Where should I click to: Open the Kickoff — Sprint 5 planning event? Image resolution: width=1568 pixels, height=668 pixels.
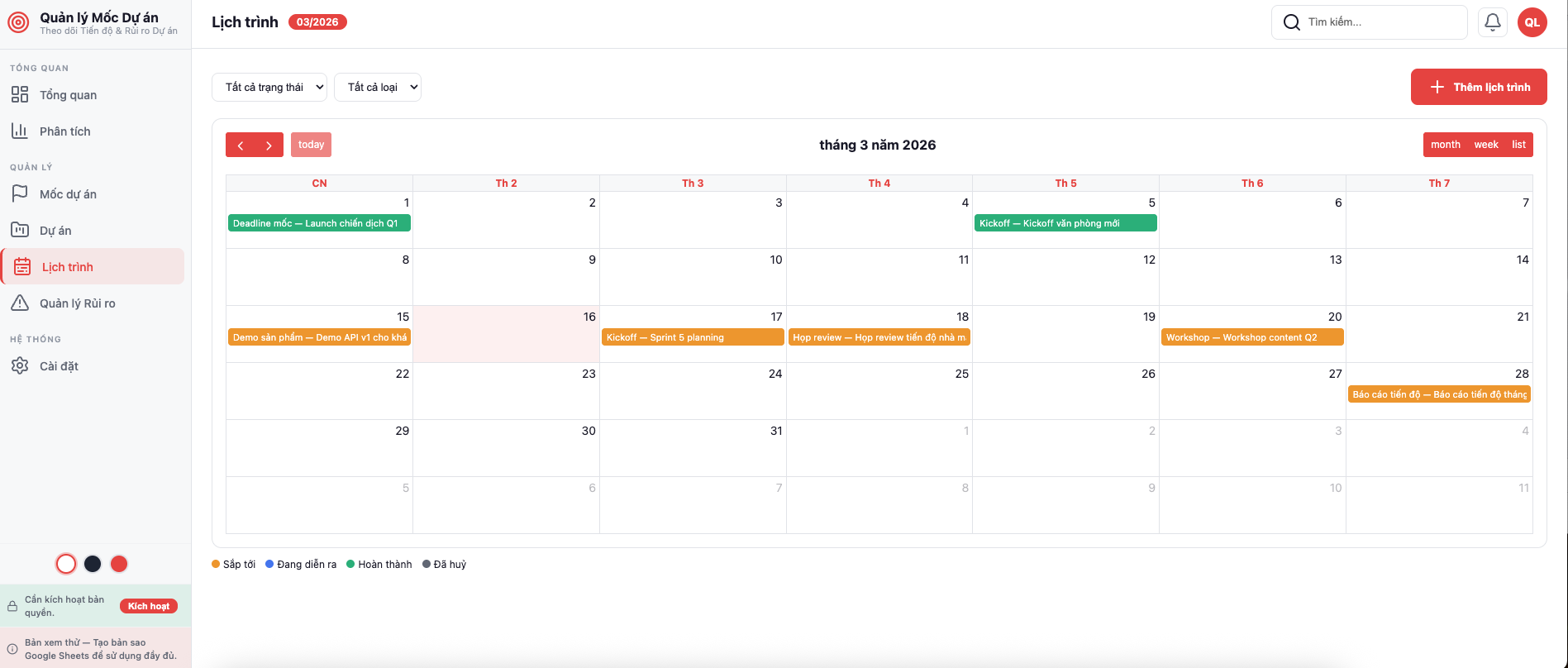[693, 337]
